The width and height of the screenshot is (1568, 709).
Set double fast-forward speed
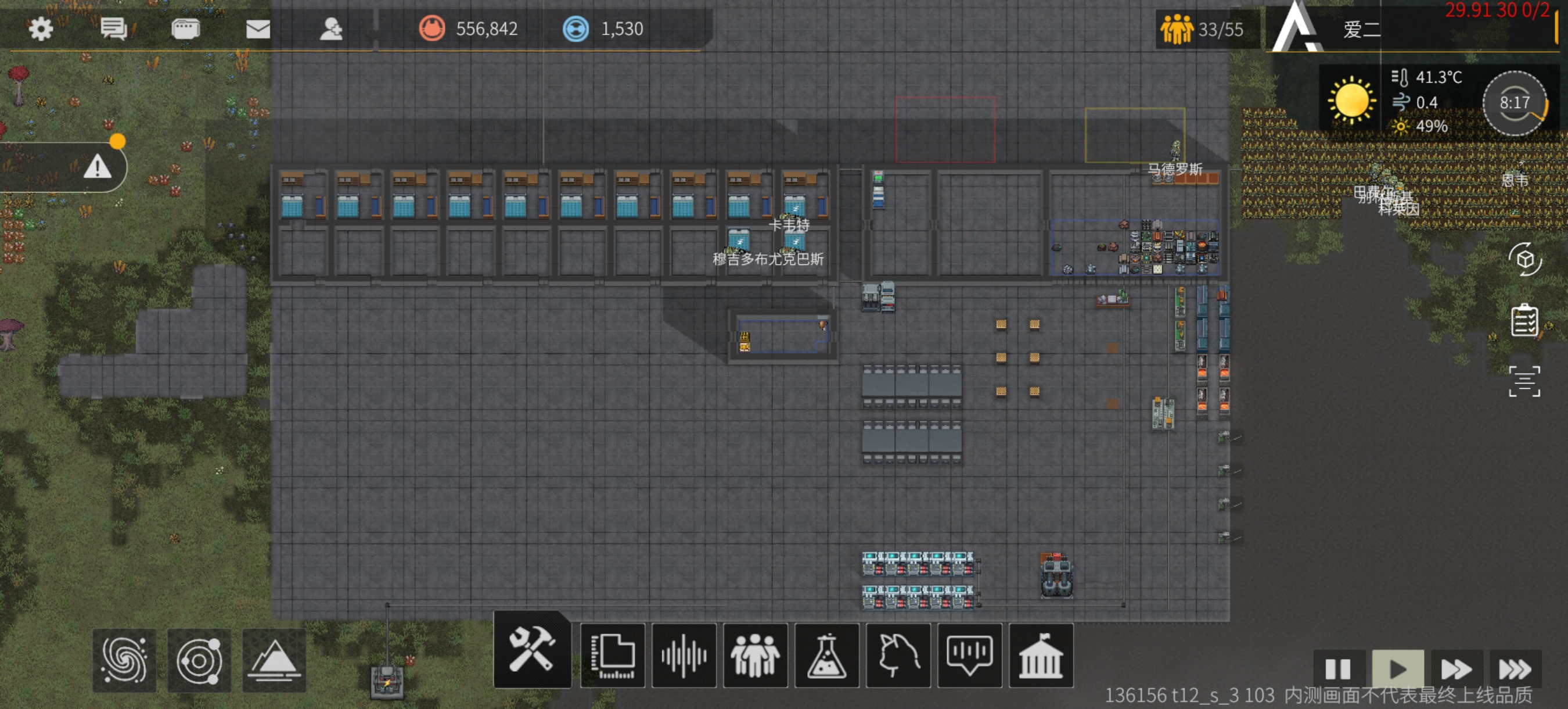coord(1456,669)
